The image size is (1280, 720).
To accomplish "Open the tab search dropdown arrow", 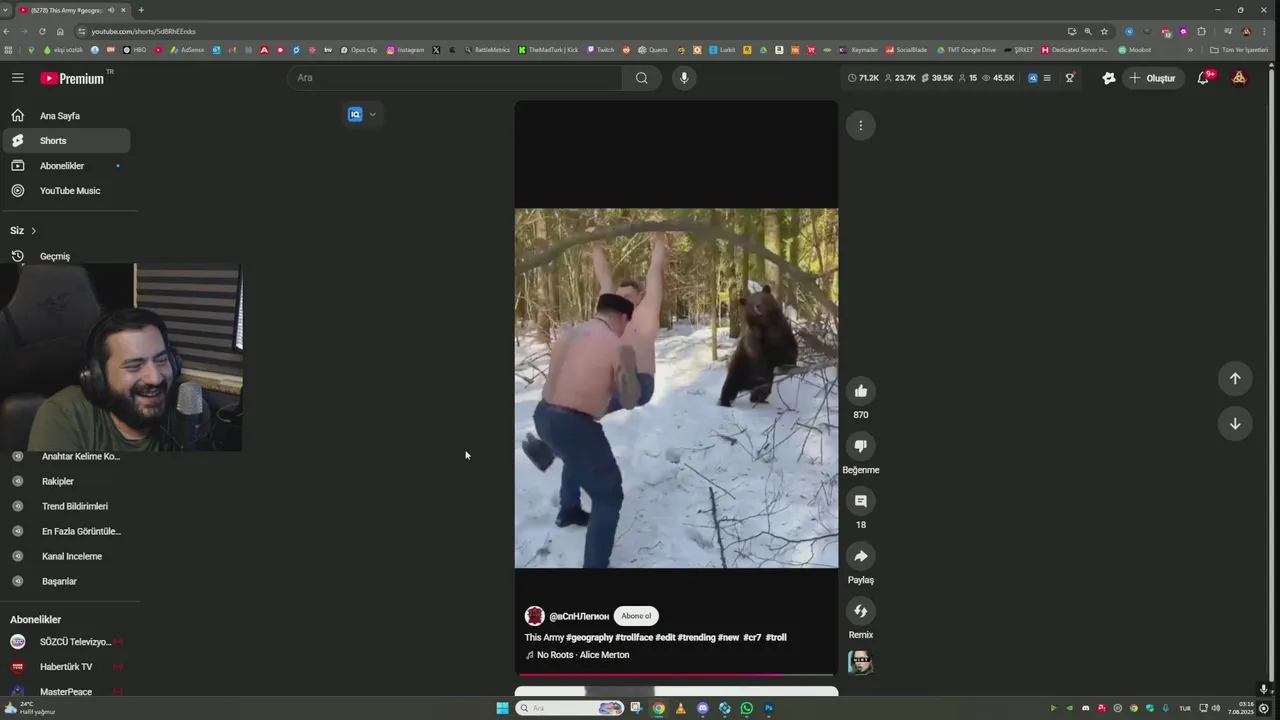I will (7, 10).
